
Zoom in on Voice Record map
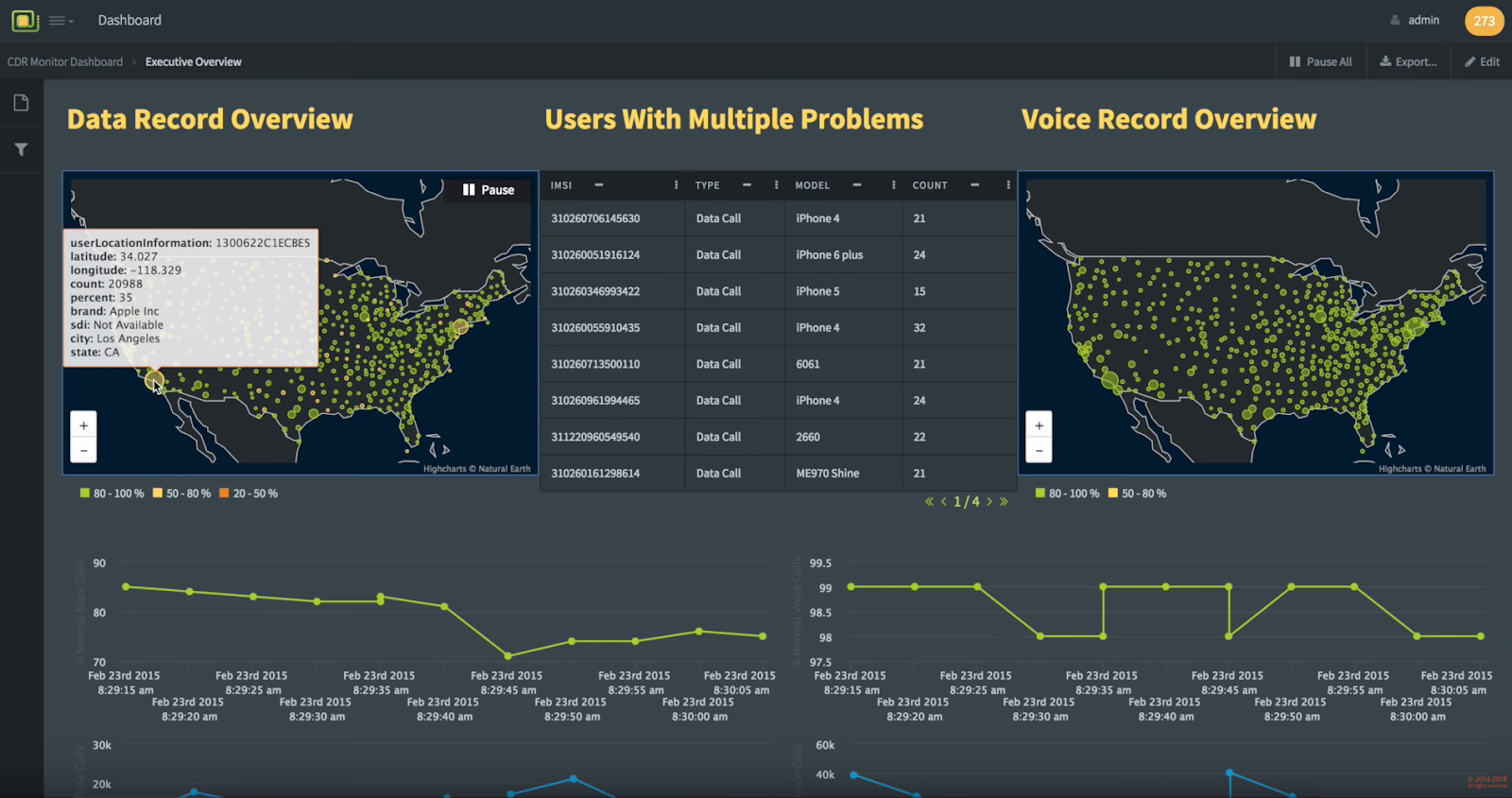pos(1039,425)
